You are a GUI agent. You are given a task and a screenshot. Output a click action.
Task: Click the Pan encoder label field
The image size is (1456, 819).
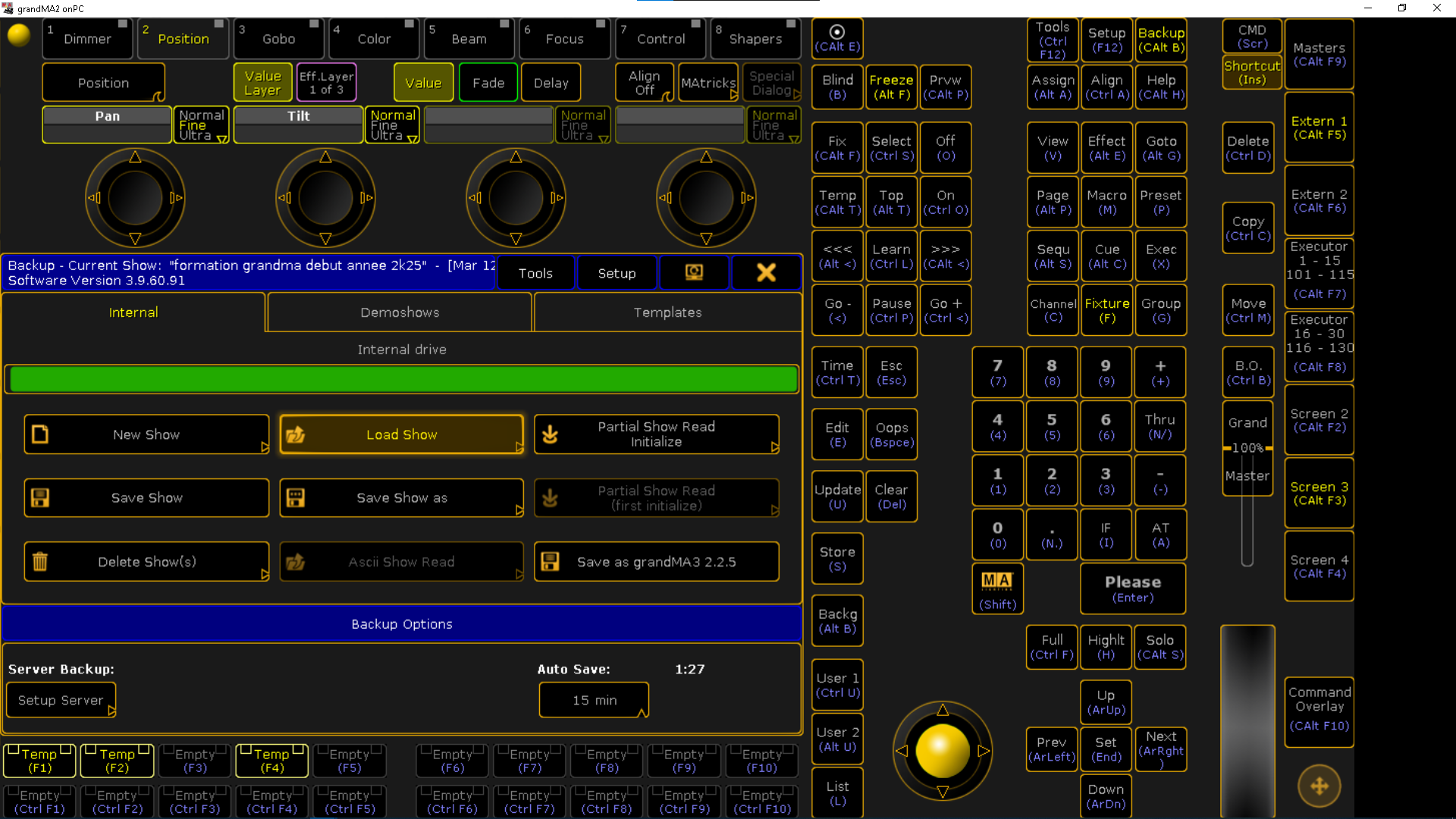(107, 125)
